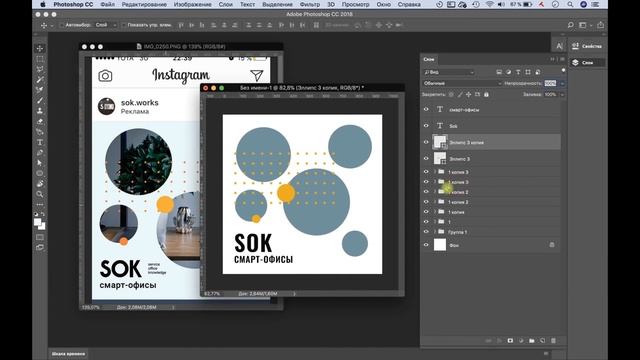This screenshot has height=360, width=640.
Task: Click the Слои collapsed panel button
Action: 587,62
